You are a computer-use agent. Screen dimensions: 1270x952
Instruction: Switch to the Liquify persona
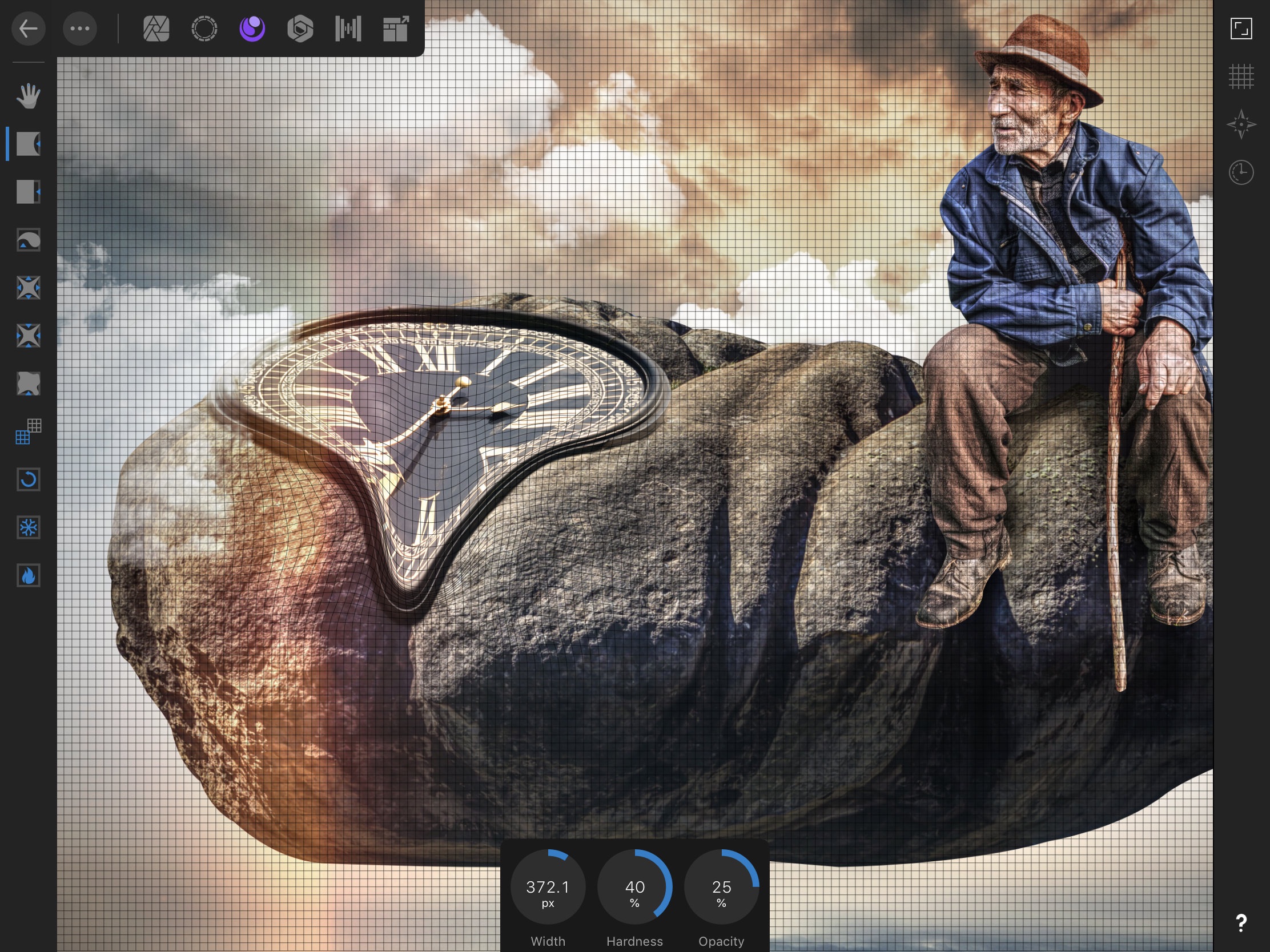[252, 29]
